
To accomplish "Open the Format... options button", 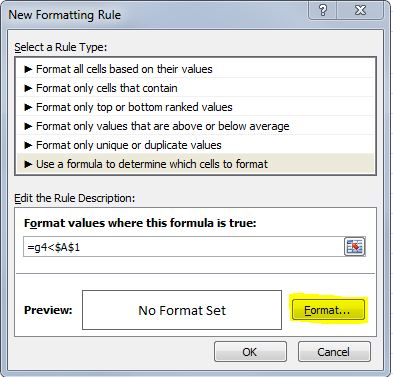I will [328, 310].
